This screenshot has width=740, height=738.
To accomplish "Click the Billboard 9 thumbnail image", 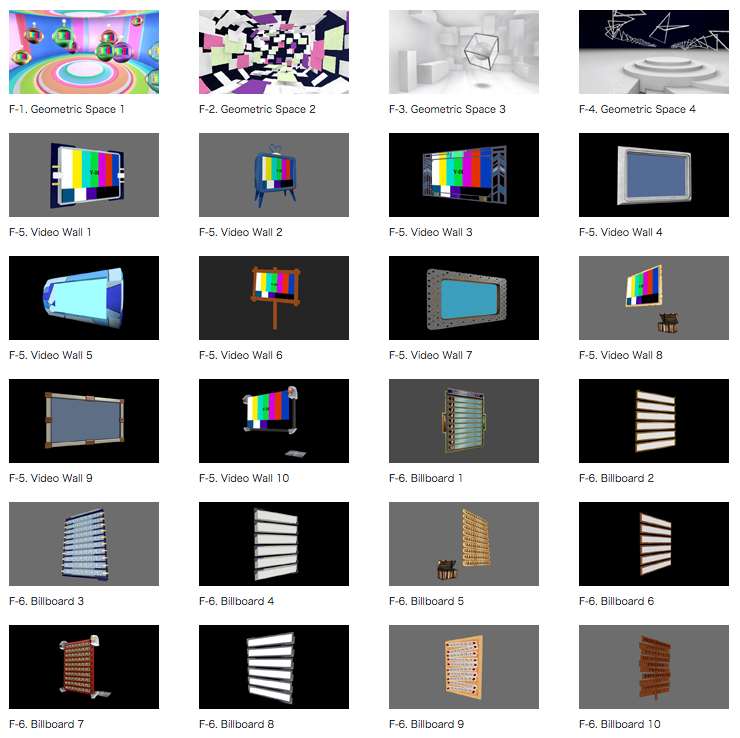I will (x=464, y=667).
